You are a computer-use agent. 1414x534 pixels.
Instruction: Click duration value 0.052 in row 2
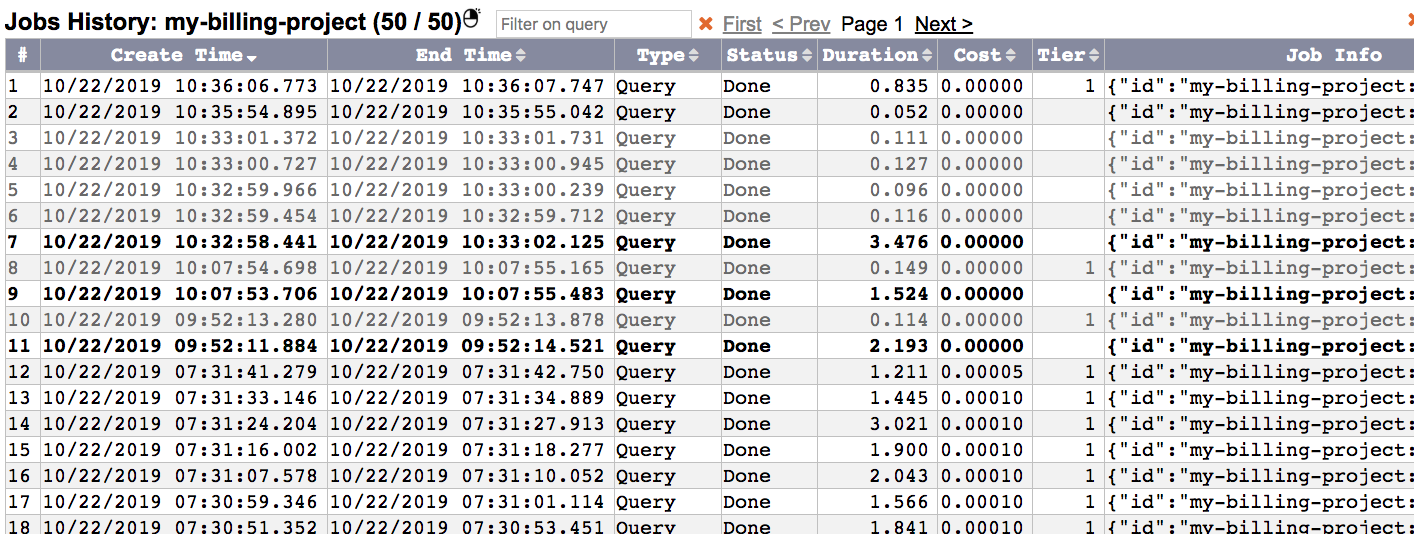pos(899,112)
